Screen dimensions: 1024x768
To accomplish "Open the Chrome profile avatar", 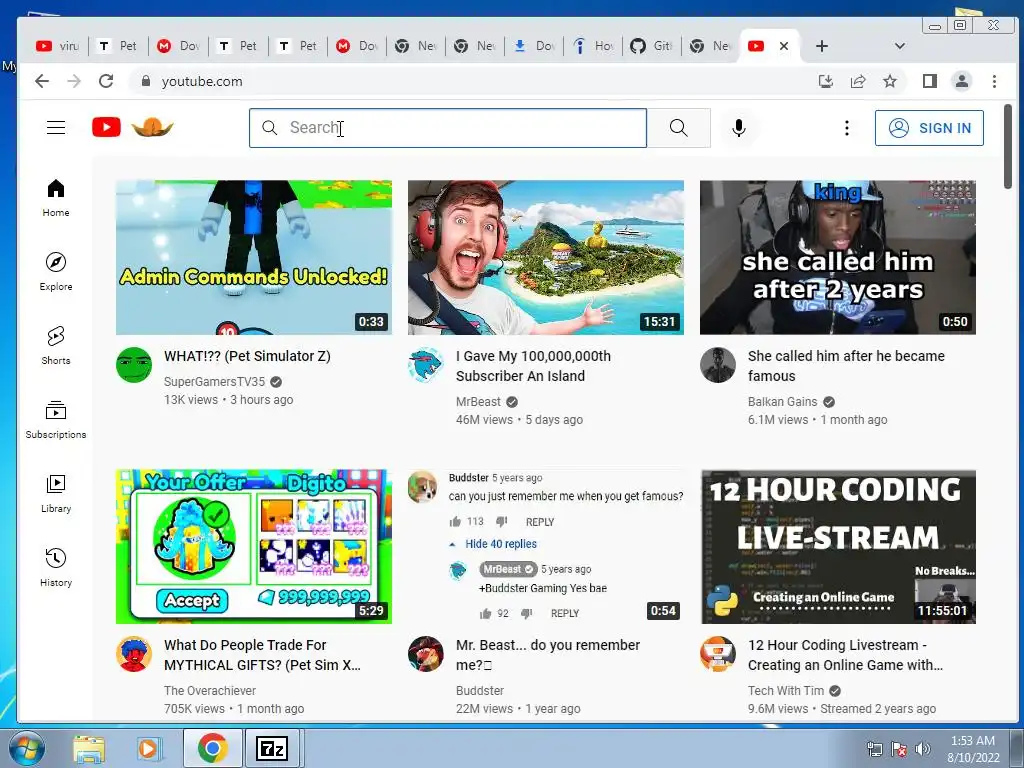I will coord(962,81).
